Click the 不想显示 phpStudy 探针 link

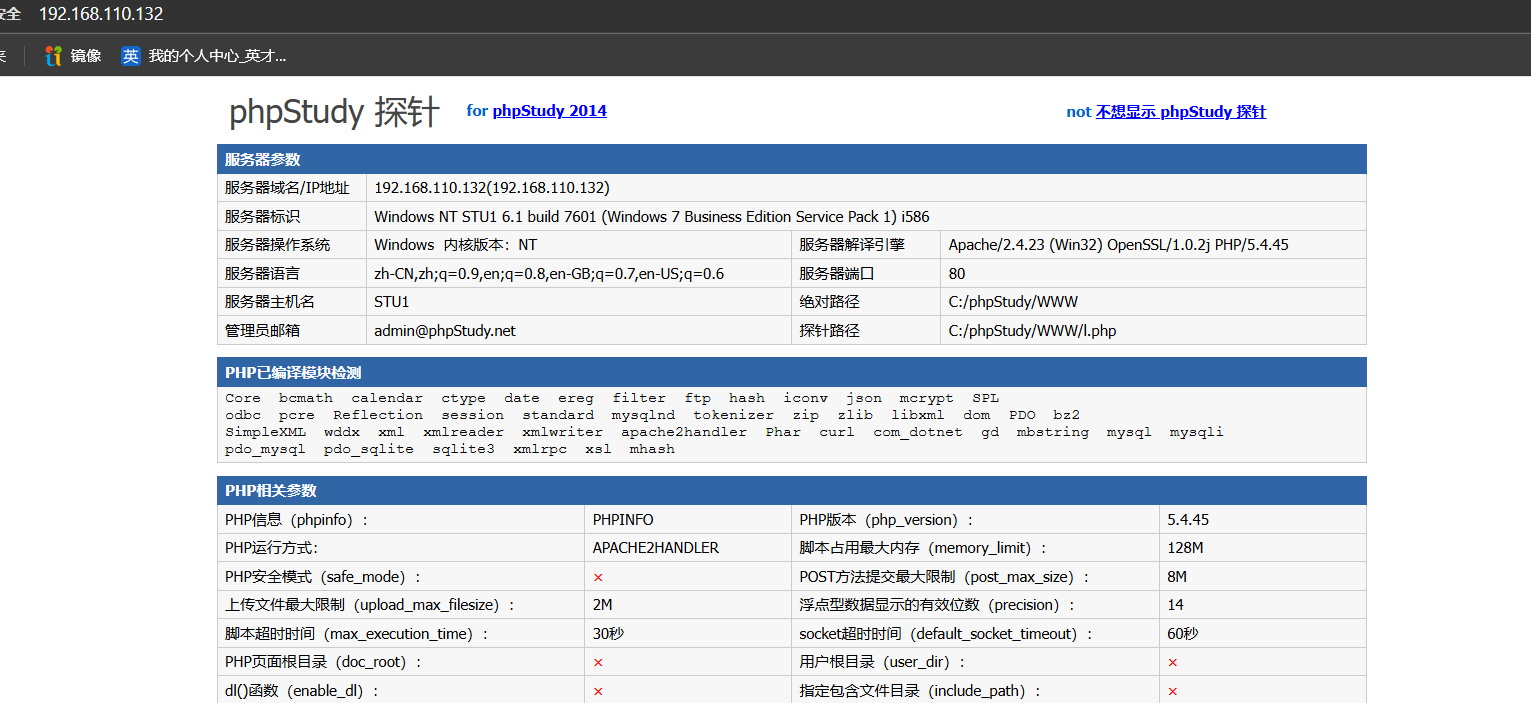pyautogui.click(x=1181, y=112)
